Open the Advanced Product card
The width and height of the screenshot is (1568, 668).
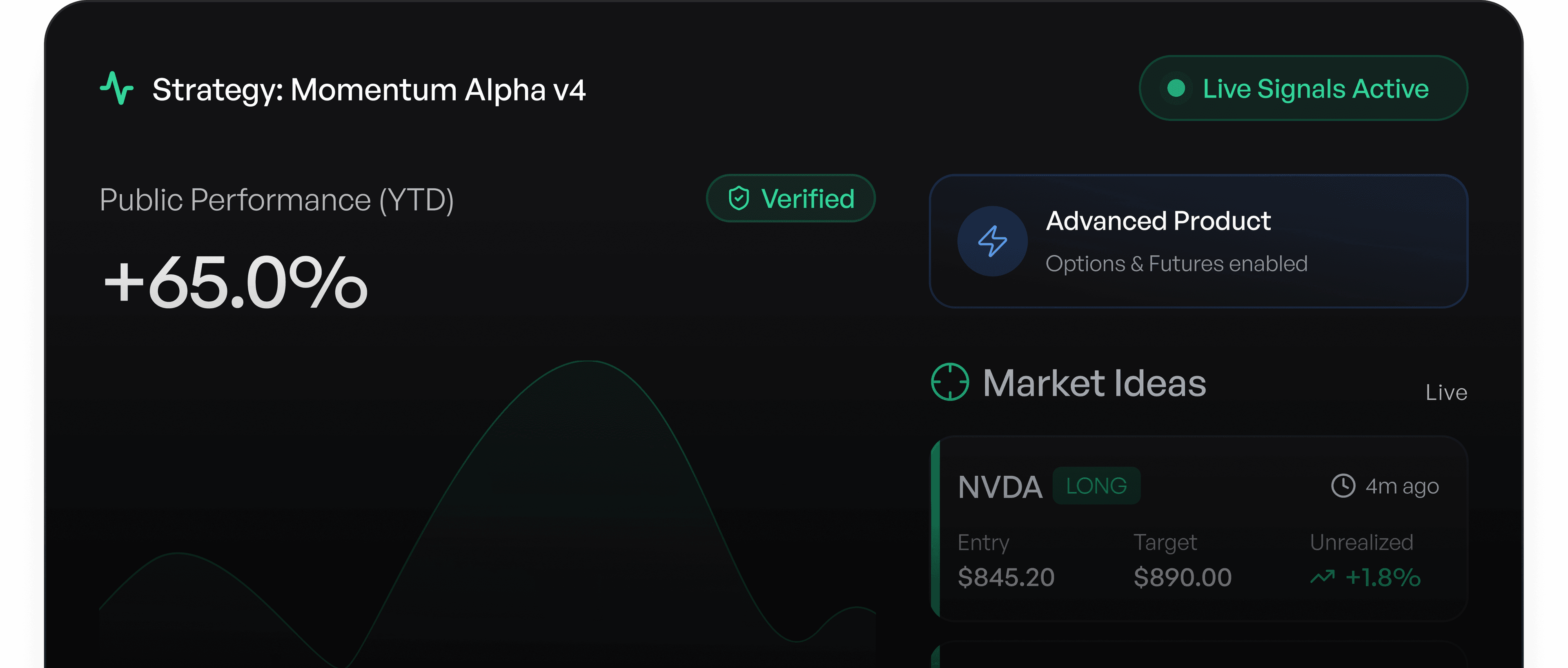(1198, 241)
